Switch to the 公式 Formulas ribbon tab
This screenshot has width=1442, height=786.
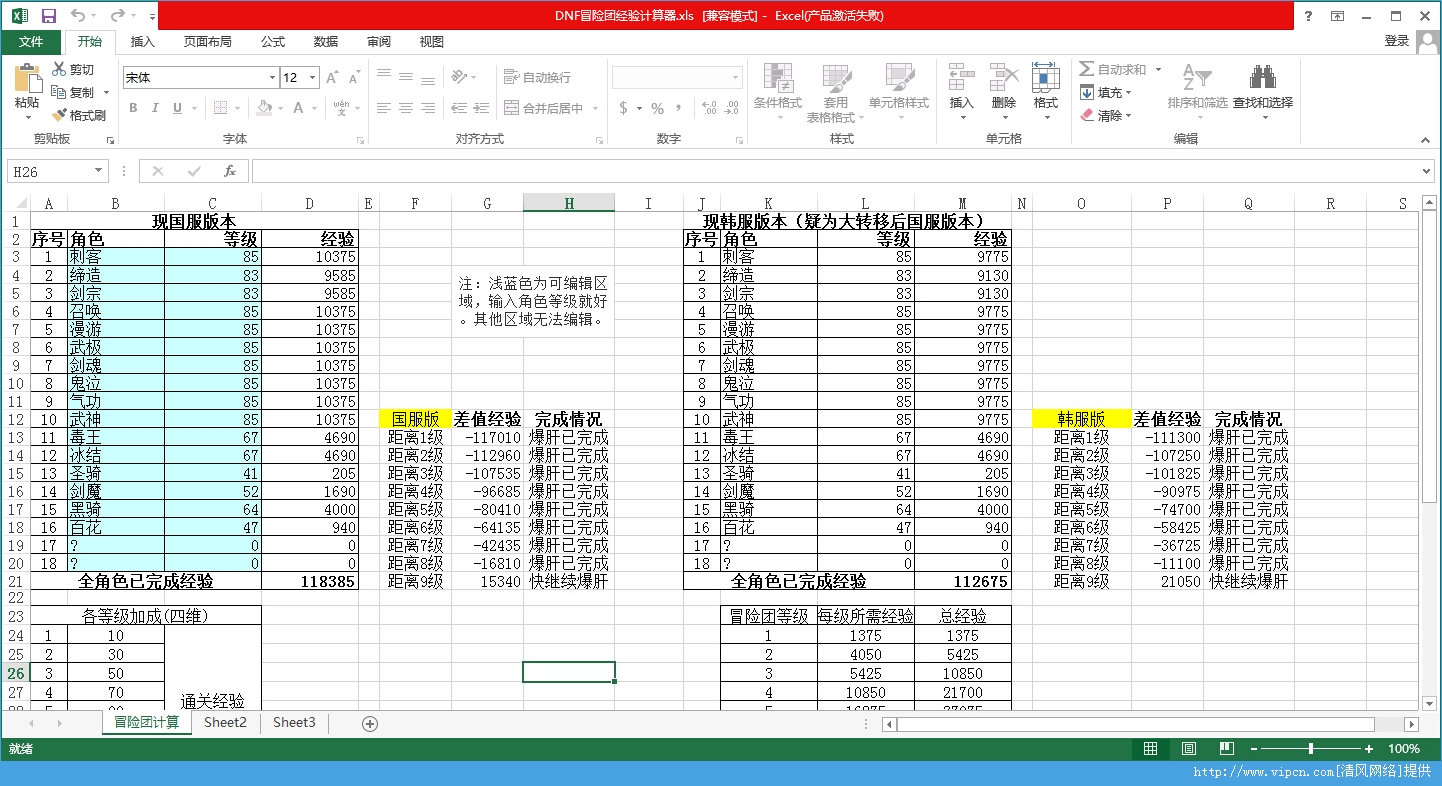(273, 41)
